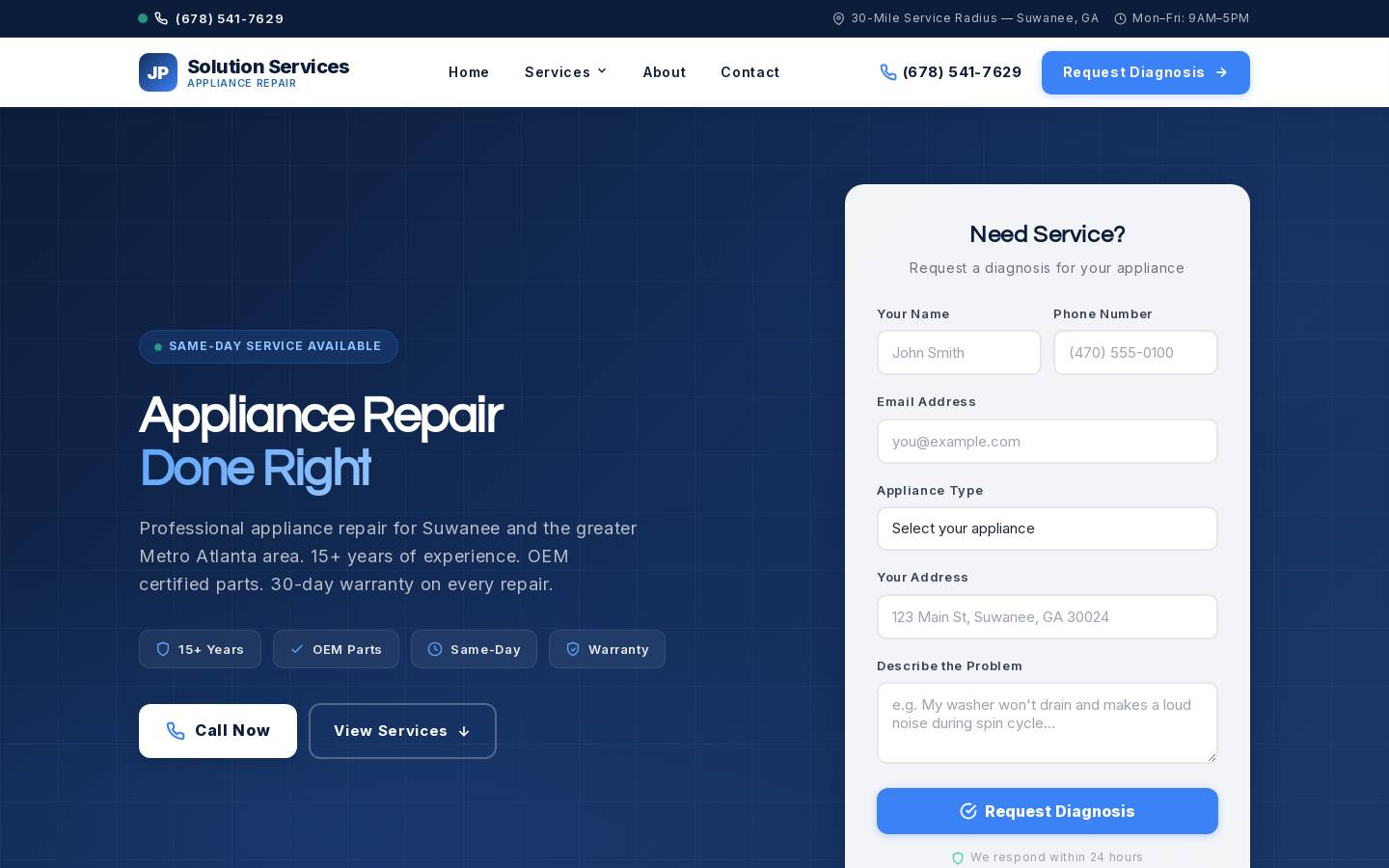Submit the form with Request Diagnosis
Image resolution: width=1389 pixels, height=868 pixels.
(x=1048, y=811)
